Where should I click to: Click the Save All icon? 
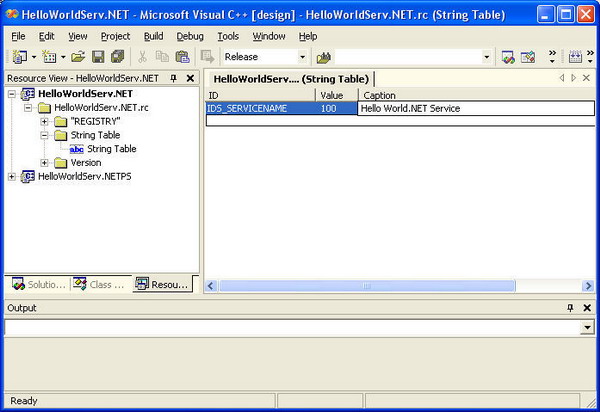(x=117, y=57)
